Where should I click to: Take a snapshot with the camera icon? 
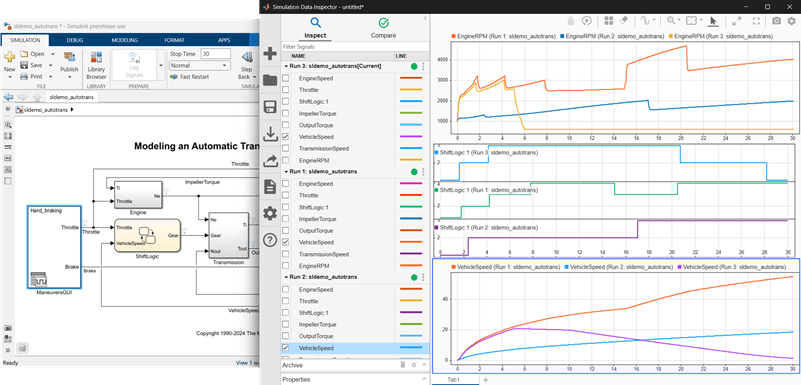(776, 20)
